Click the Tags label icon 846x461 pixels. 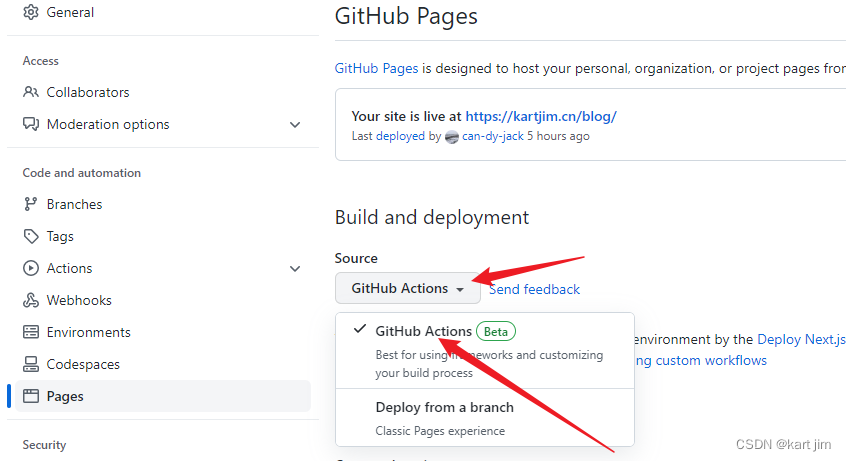30,236
